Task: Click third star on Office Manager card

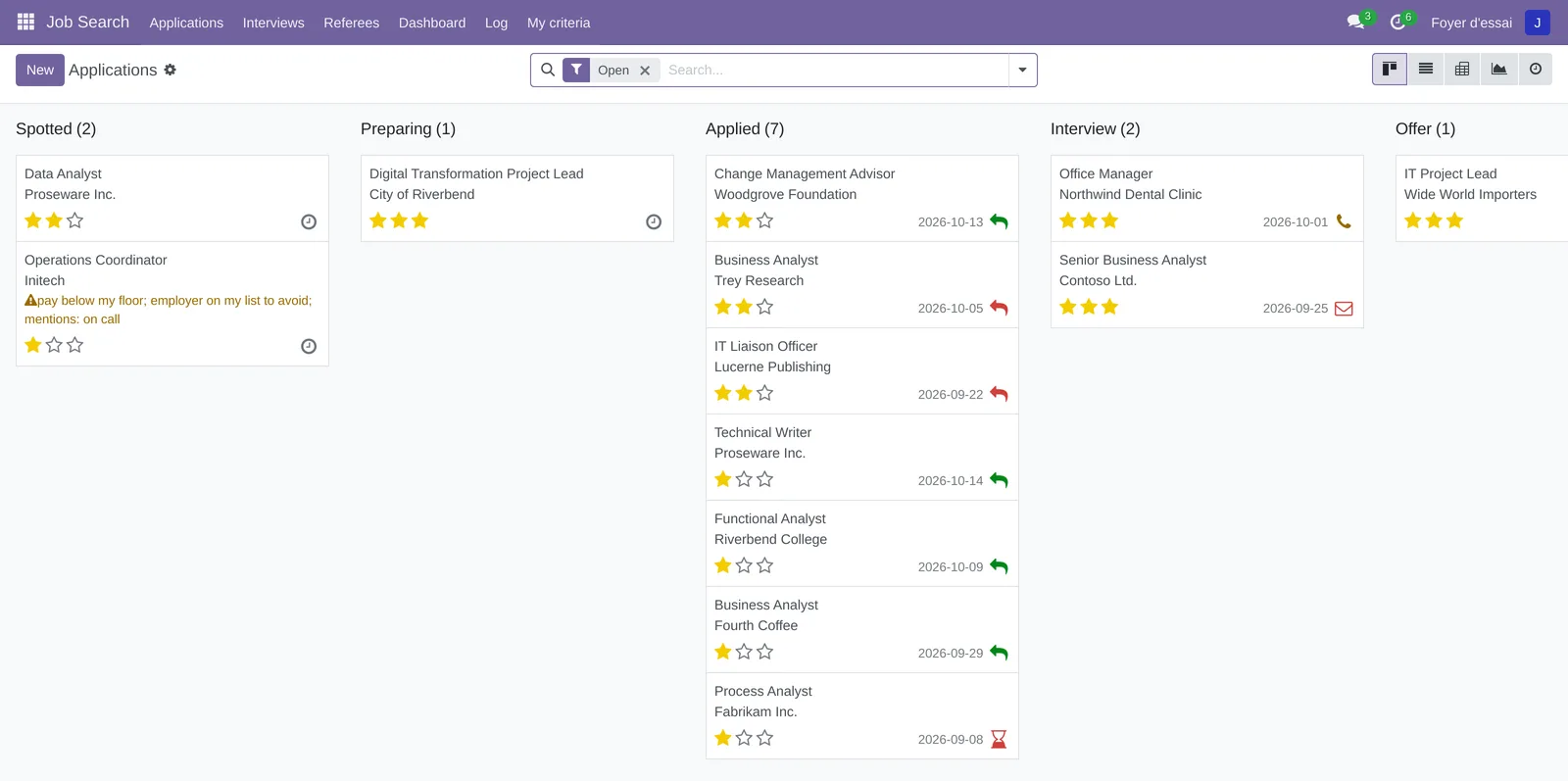Action: tap(1110, 220)
